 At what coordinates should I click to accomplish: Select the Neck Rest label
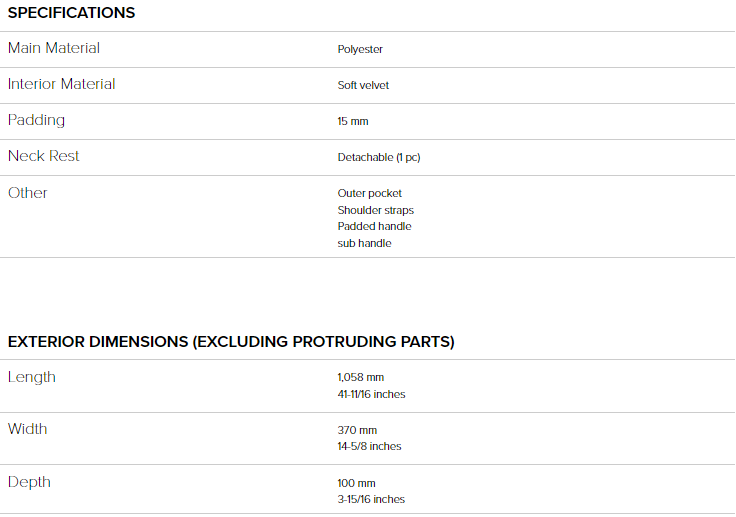44,156
